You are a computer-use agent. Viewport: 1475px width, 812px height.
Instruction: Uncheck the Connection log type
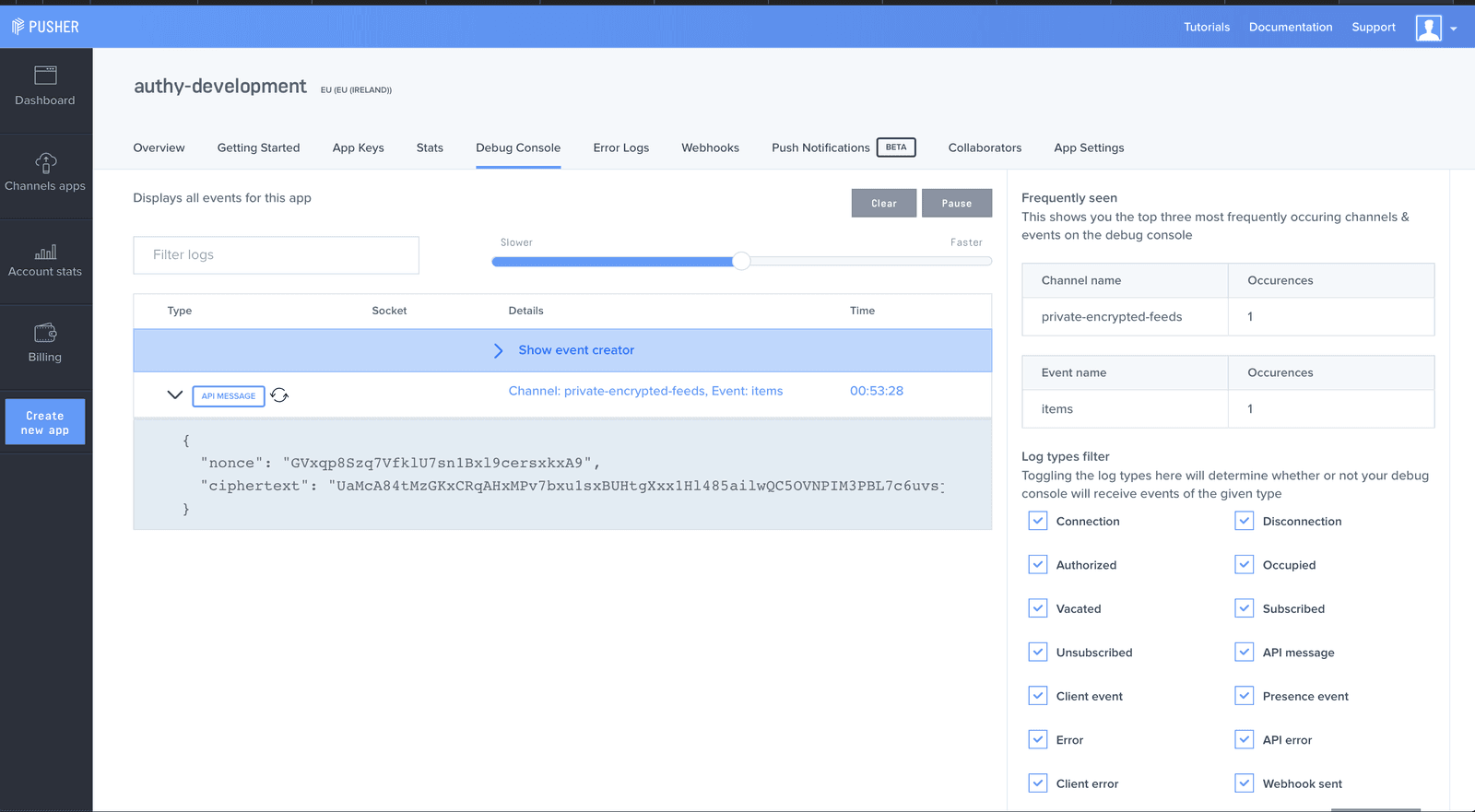[1038, 521]
